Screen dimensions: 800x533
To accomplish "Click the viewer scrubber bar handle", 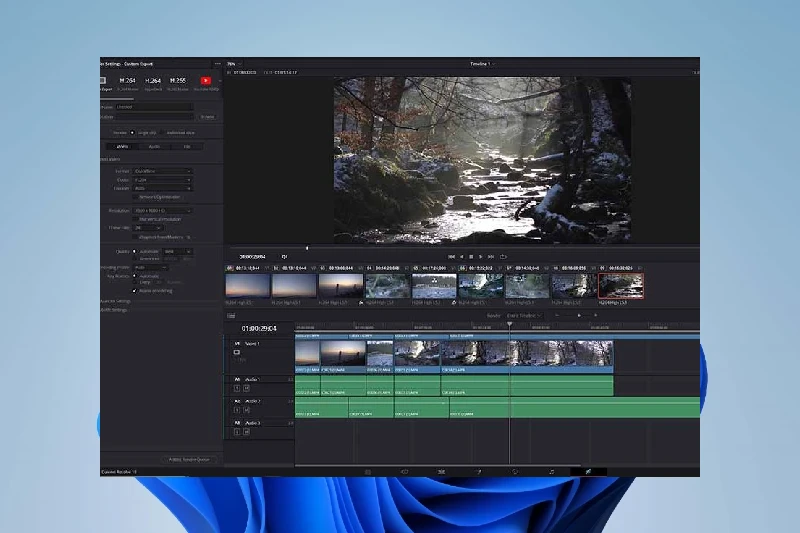I will (307, 248).
